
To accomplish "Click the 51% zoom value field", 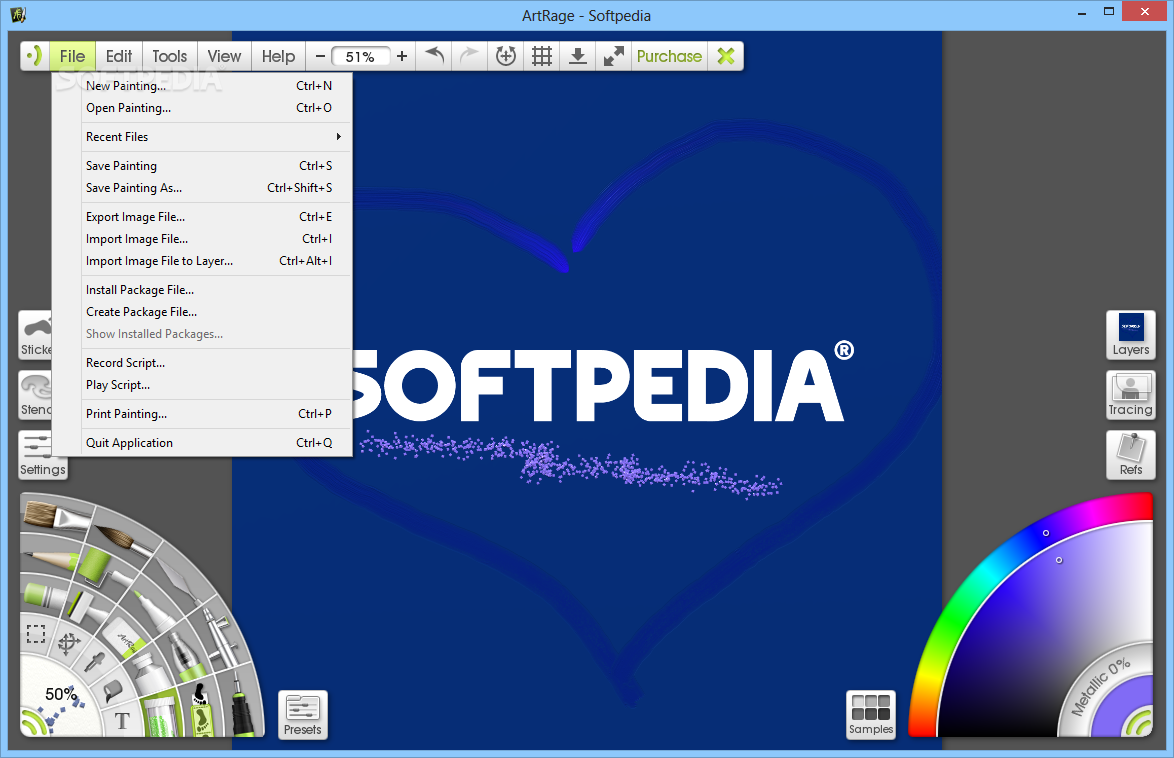I will click(360, 57).
